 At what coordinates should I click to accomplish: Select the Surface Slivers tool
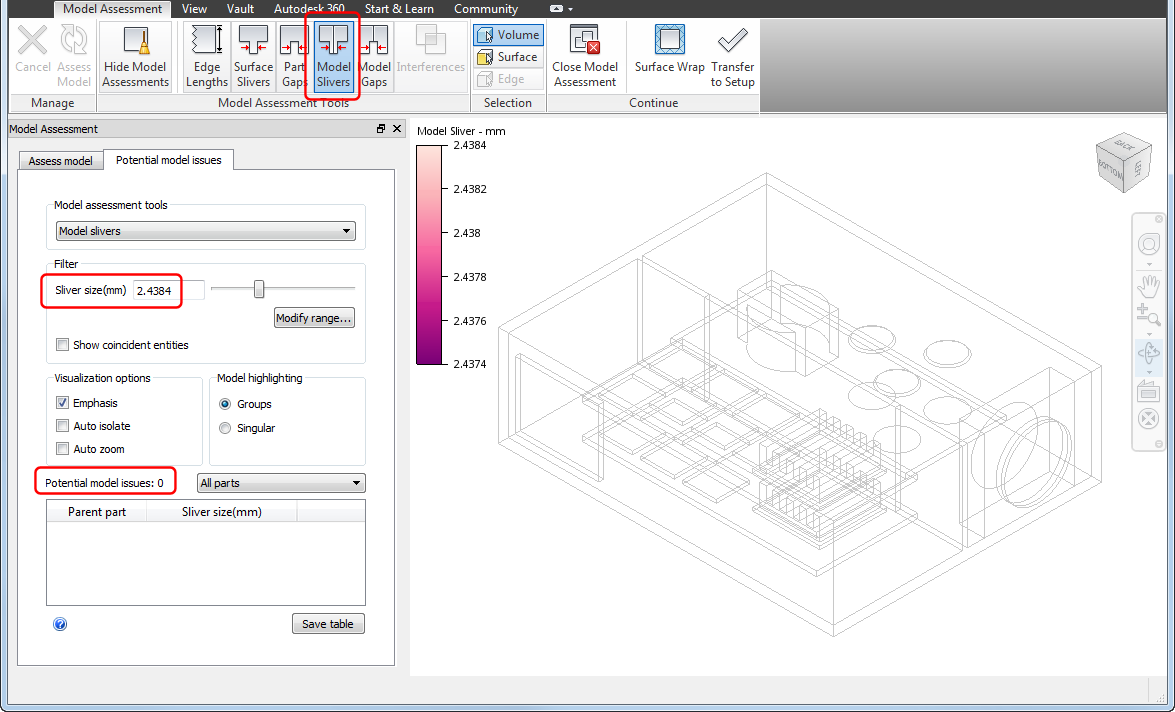point(253,55)
